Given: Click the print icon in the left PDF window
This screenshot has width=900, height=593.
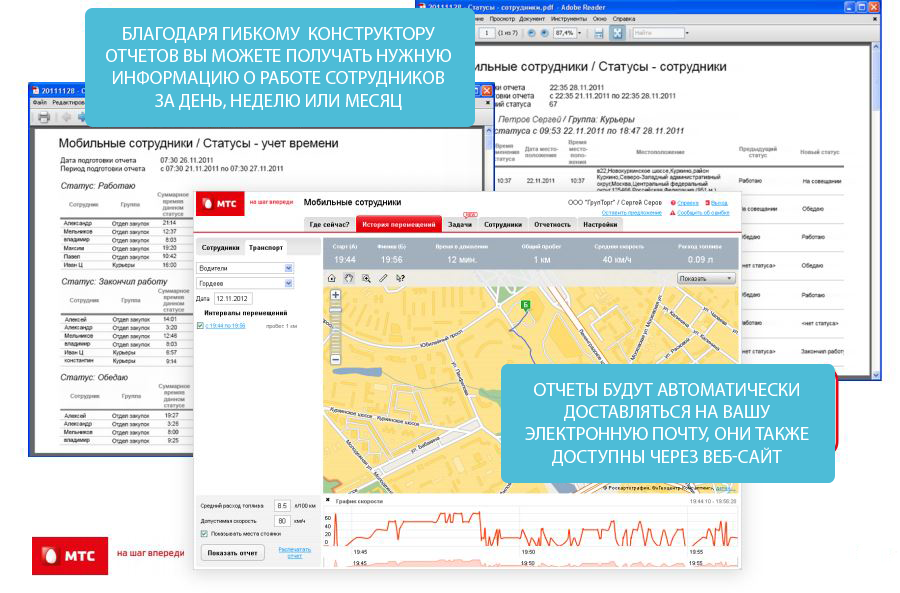Looking at the screenshot, I should coord(44,117).
